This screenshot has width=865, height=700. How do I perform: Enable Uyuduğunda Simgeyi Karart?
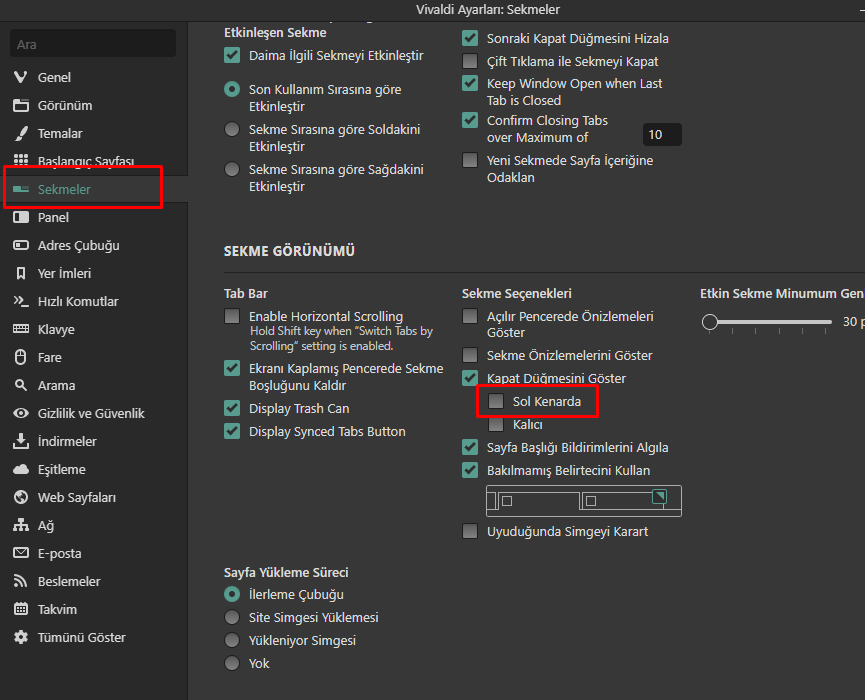(470, 531)
